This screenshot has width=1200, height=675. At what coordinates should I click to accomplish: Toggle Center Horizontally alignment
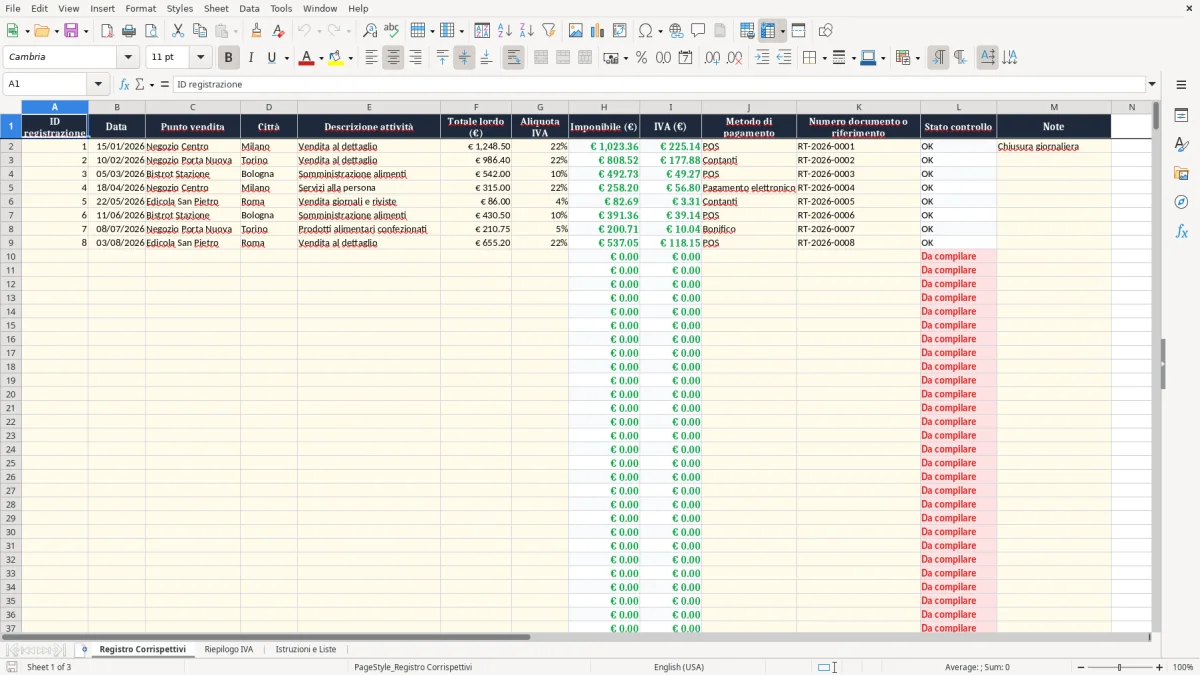(x=393, y=58)
